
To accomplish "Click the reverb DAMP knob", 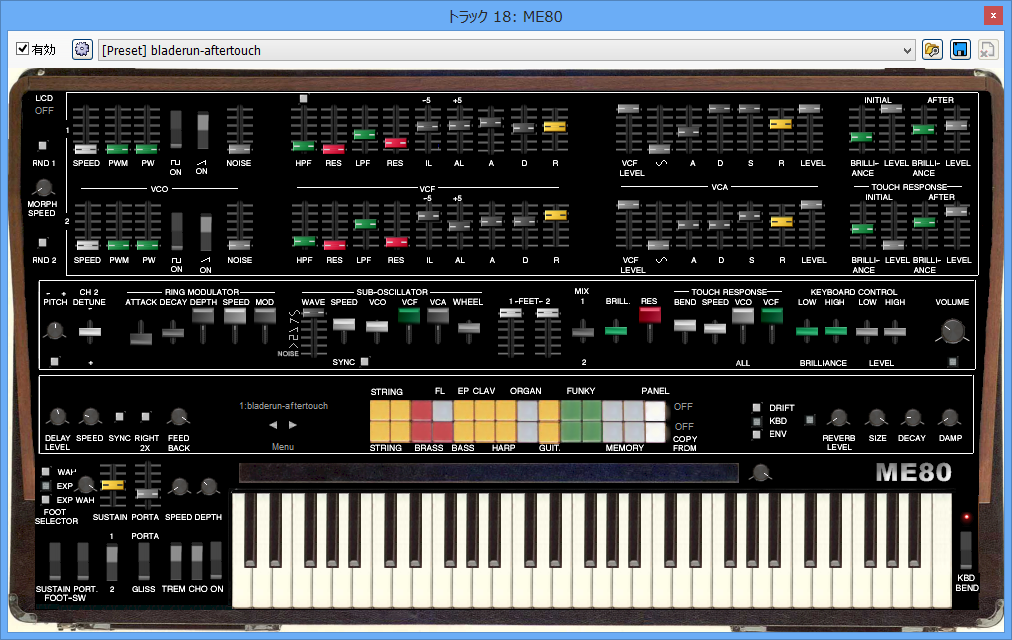I will tap(949, 418).
